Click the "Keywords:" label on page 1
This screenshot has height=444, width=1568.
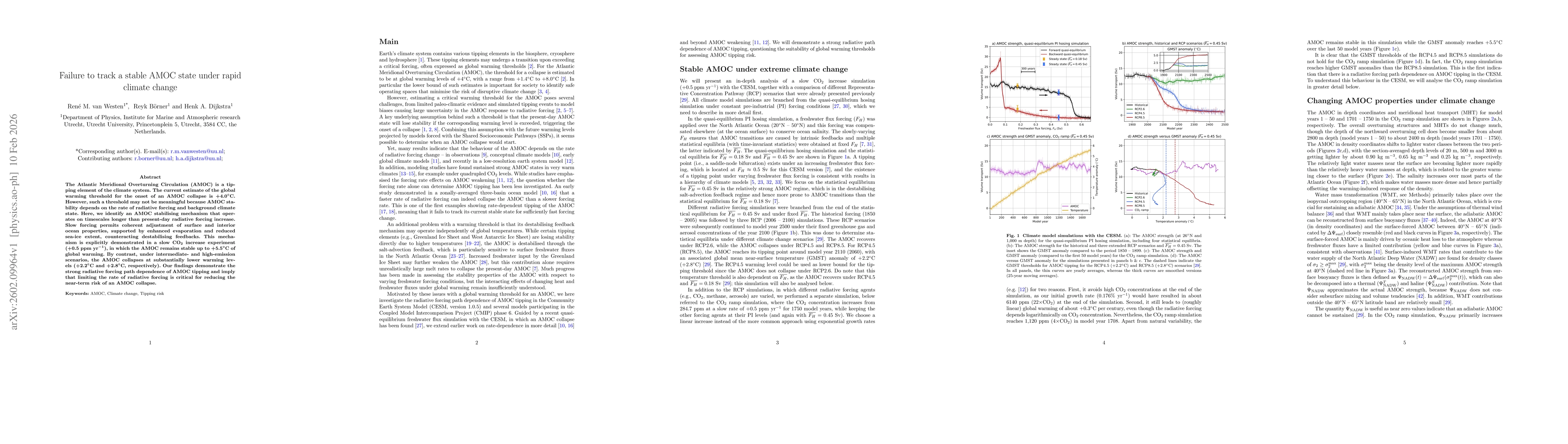(77, 293)
